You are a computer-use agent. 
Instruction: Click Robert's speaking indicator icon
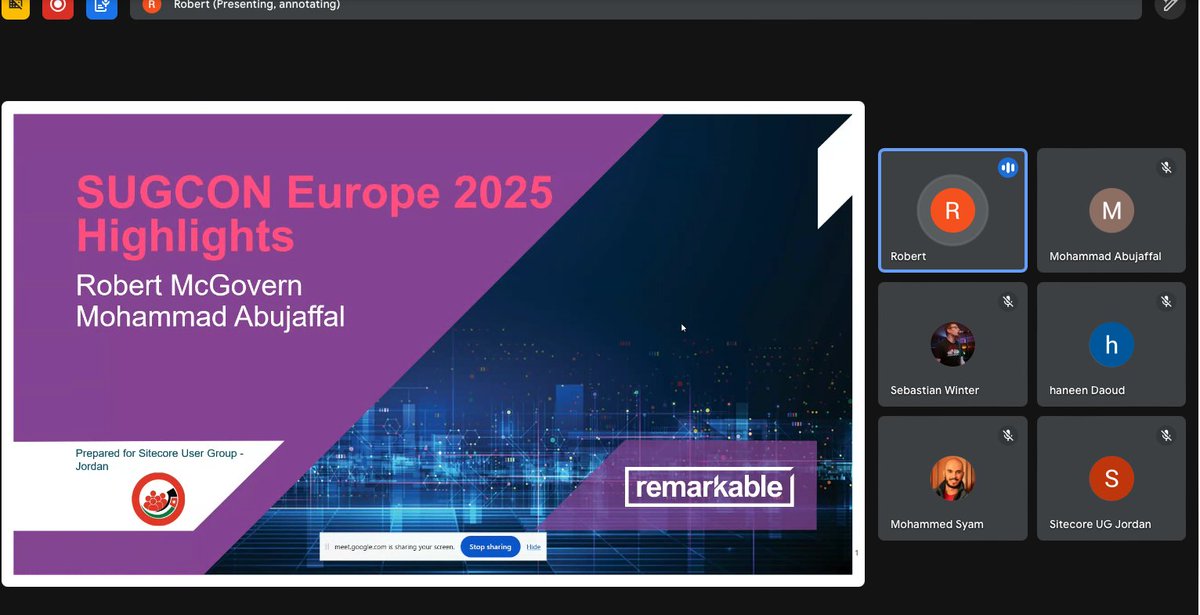(1008, 168)
